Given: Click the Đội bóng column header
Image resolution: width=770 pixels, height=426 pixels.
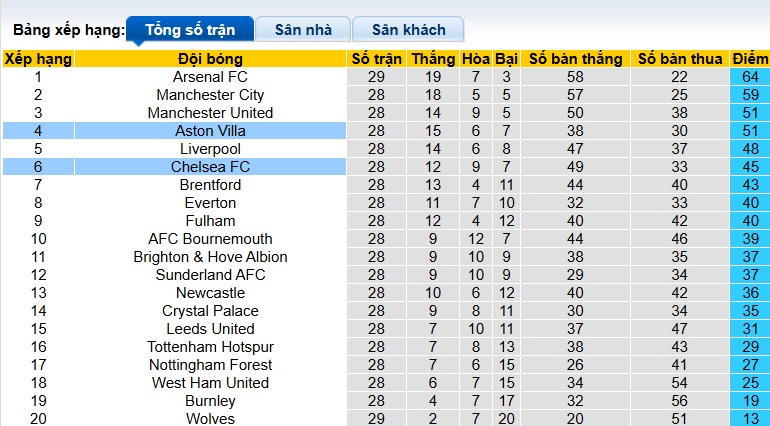Looking at the screenshot, I should (x=210, y=59).
